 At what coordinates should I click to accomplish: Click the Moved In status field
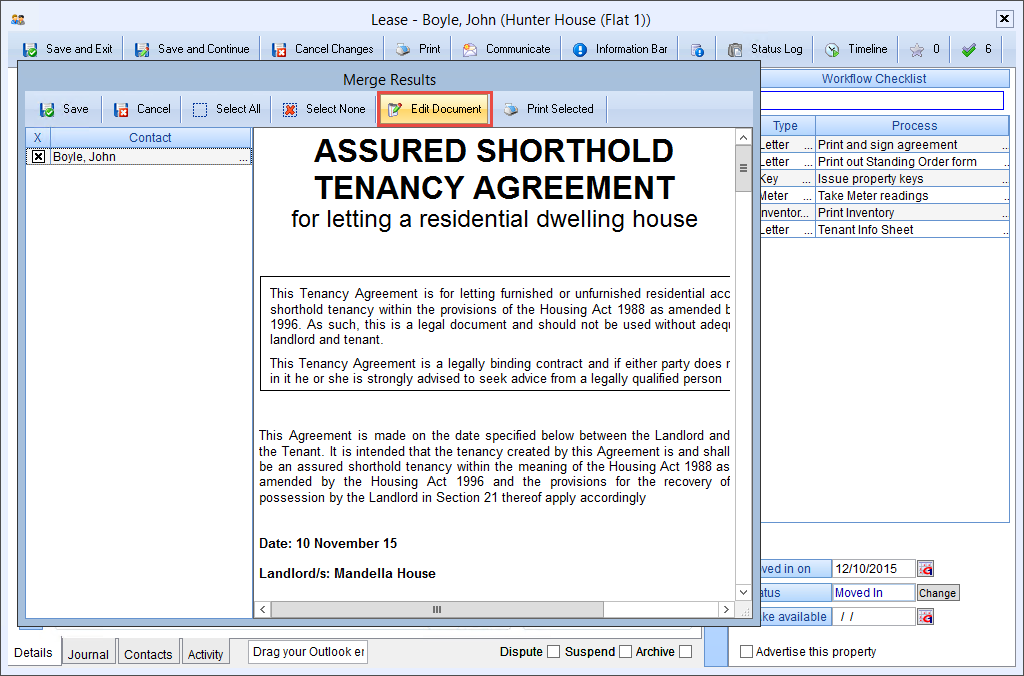[x=873, y=593]
